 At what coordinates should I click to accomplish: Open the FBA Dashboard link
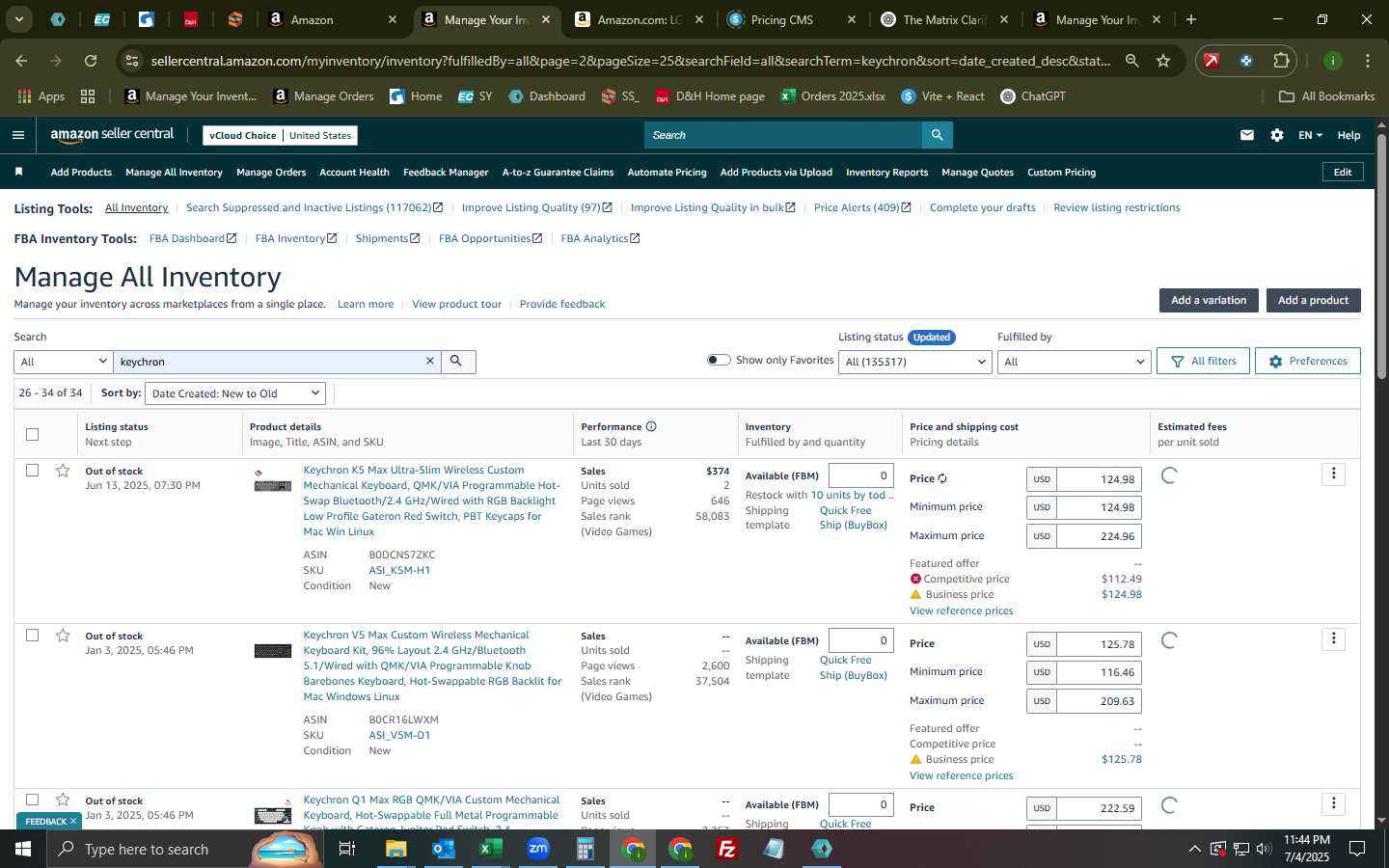[192, 238]
